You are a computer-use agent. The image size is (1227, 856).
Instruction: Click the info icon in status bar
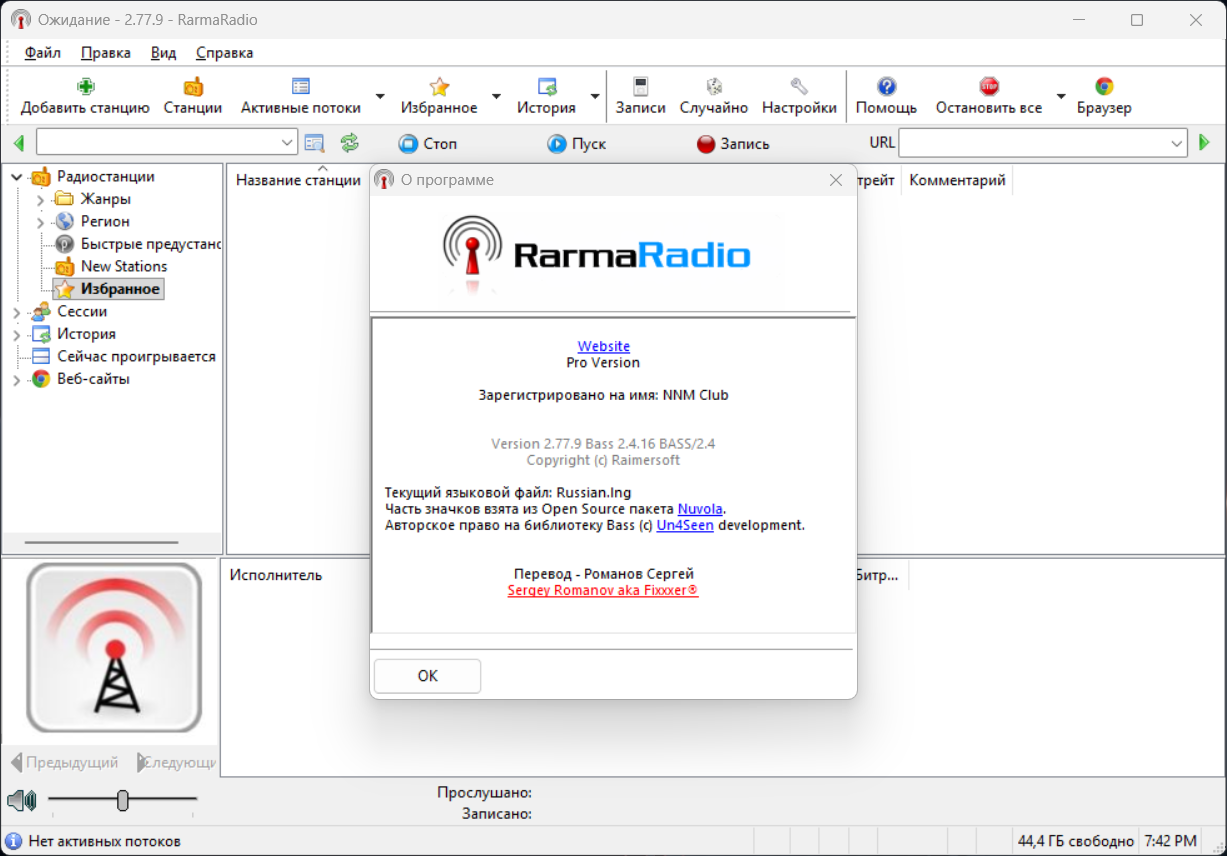[13, 841]
